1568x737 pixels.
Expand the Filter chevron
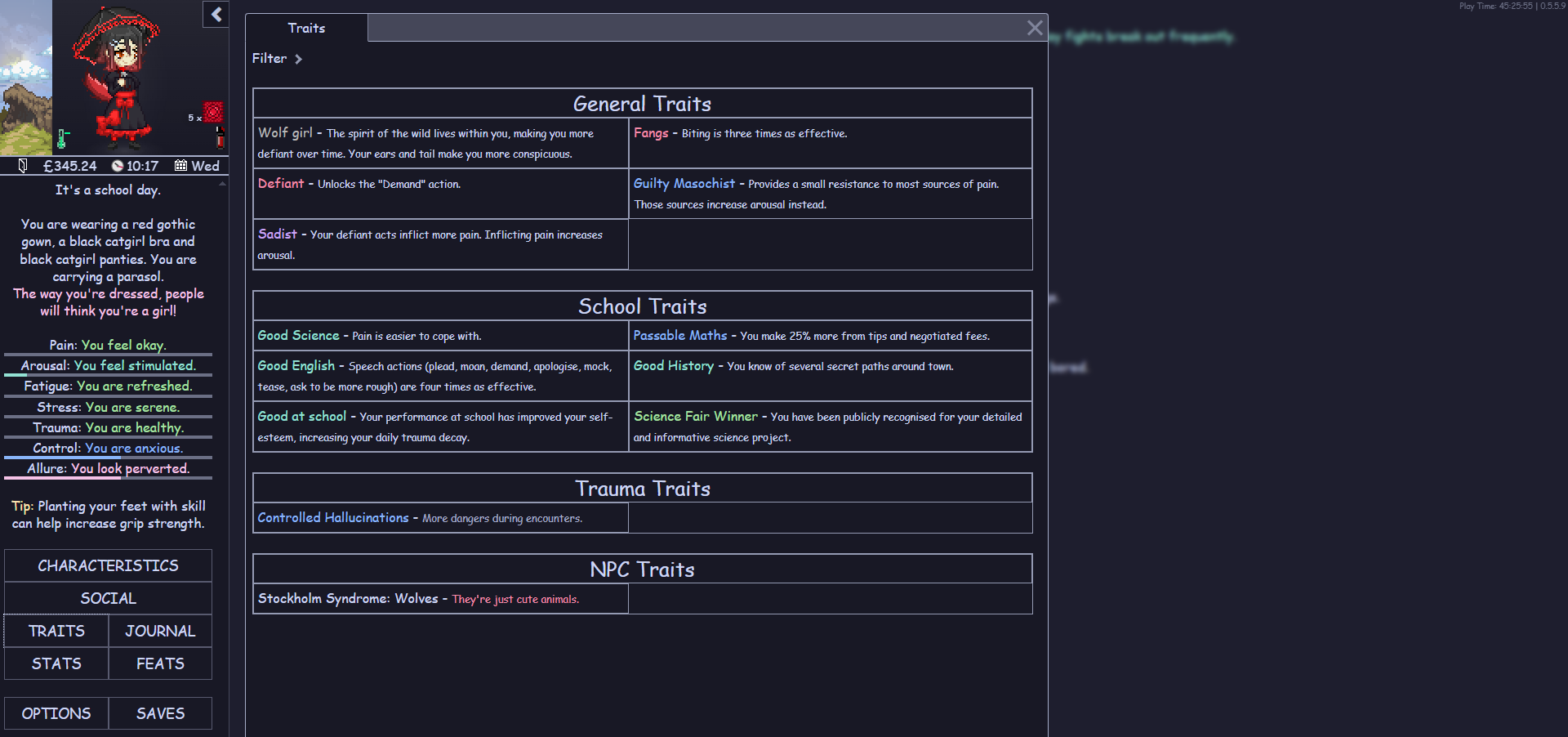click(x=298, y=59)
